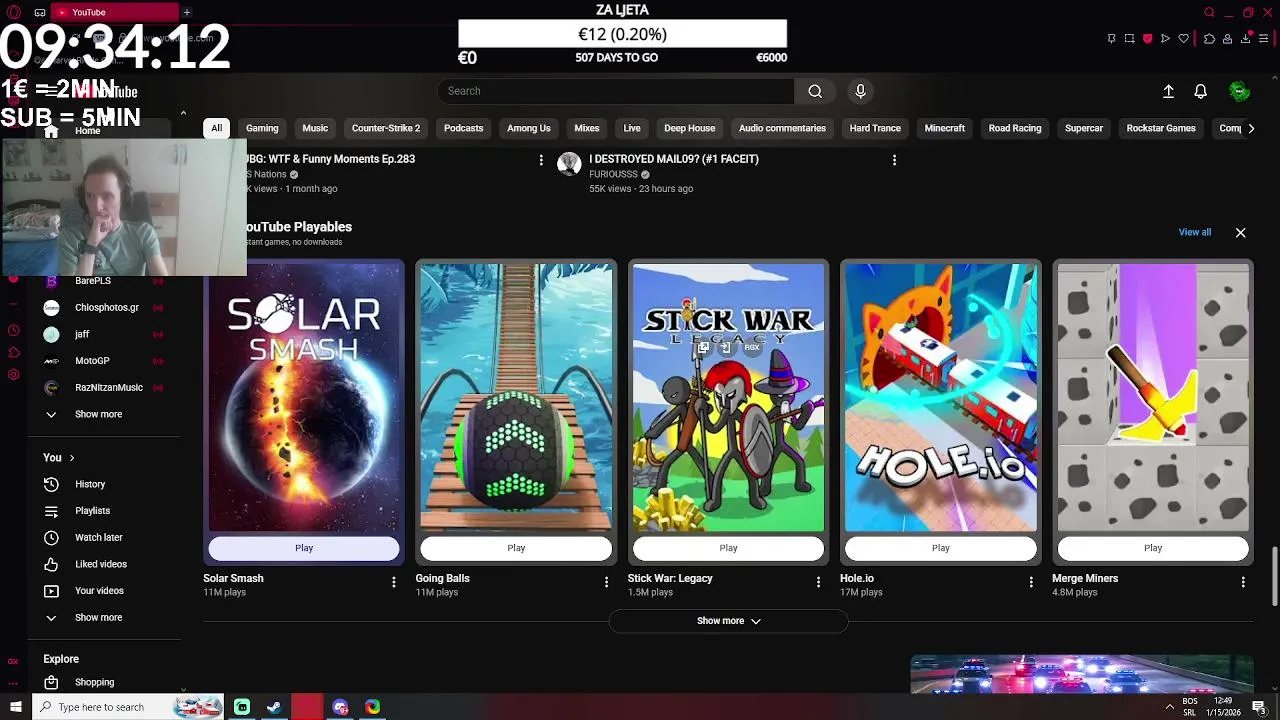Open History in the sidebar
This screenshot has width=1280, height=720.
pyautogui.click(x=104, y=484)
